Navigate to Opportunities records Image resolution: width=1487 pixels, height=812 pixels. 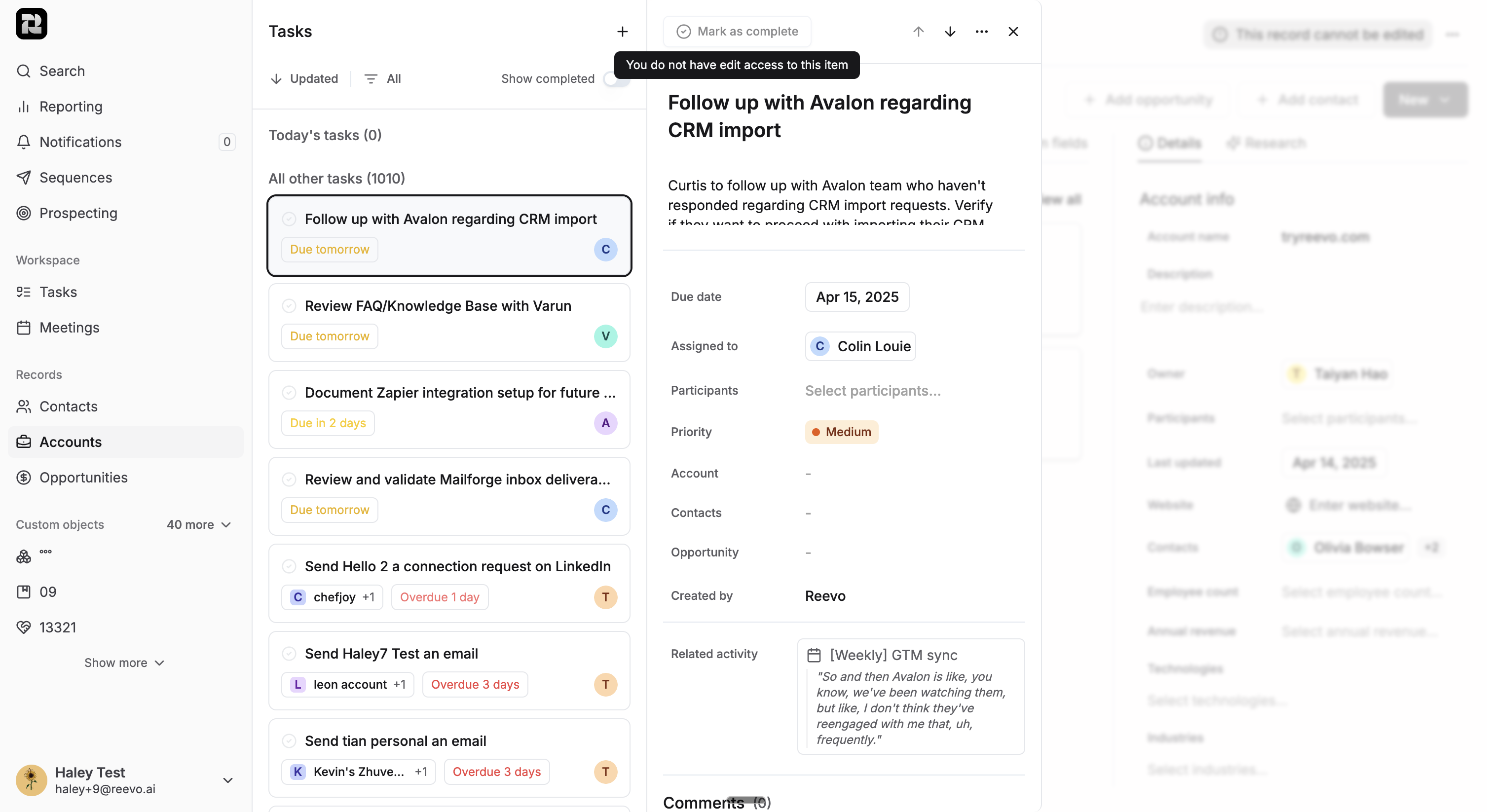83,477
